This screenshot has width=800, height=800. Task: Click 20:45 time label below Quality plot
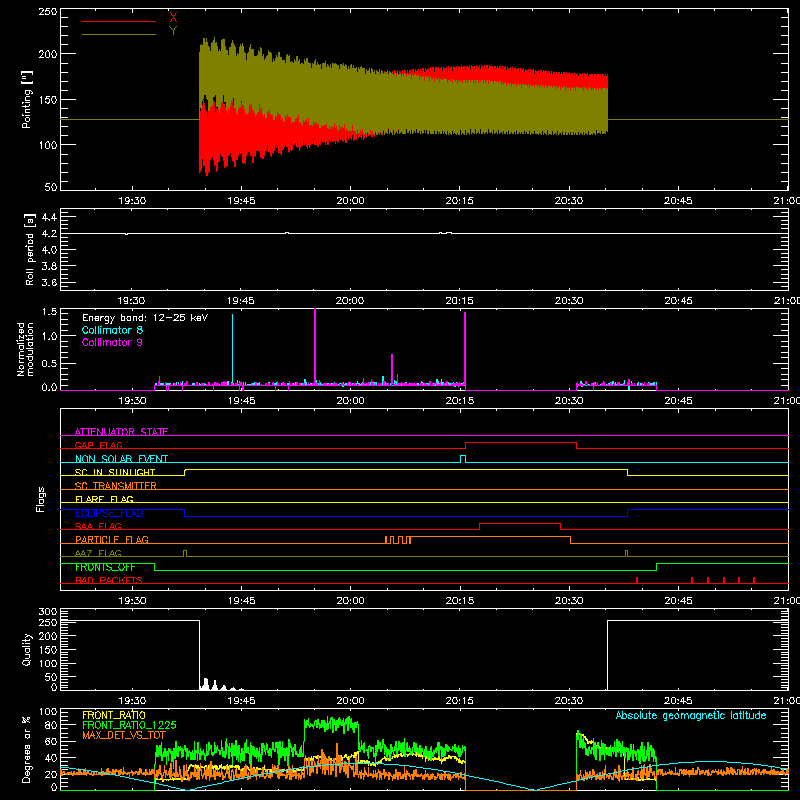pyautogui.click(x=678, y=701)
